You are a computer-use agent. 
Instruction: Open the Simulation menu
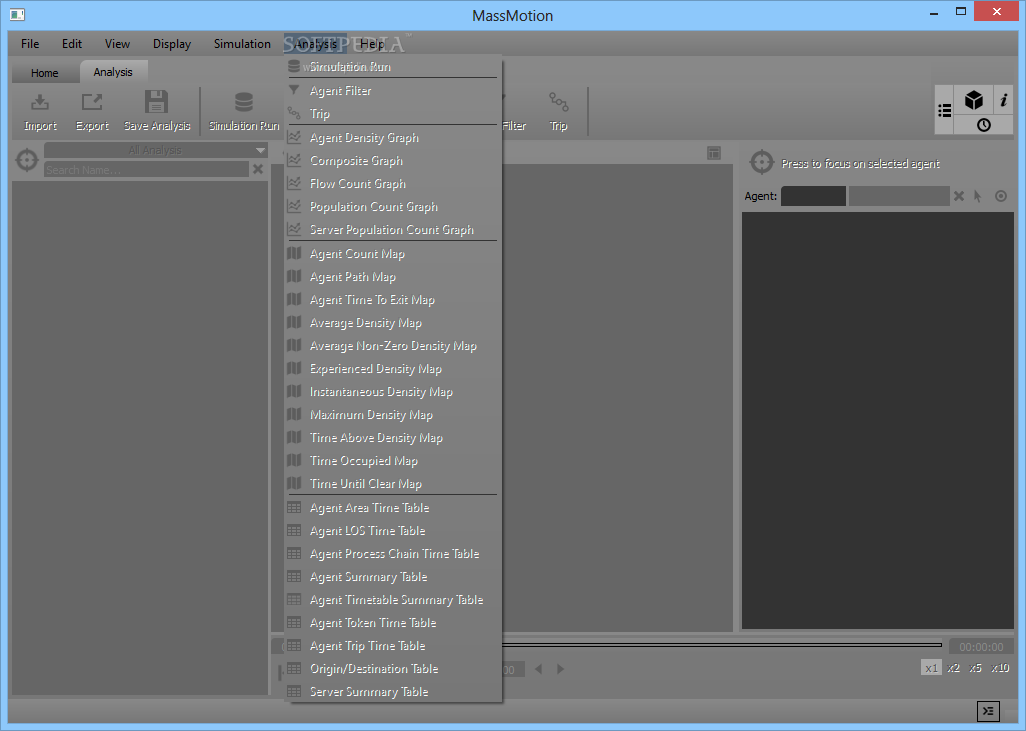click(242, 44)
